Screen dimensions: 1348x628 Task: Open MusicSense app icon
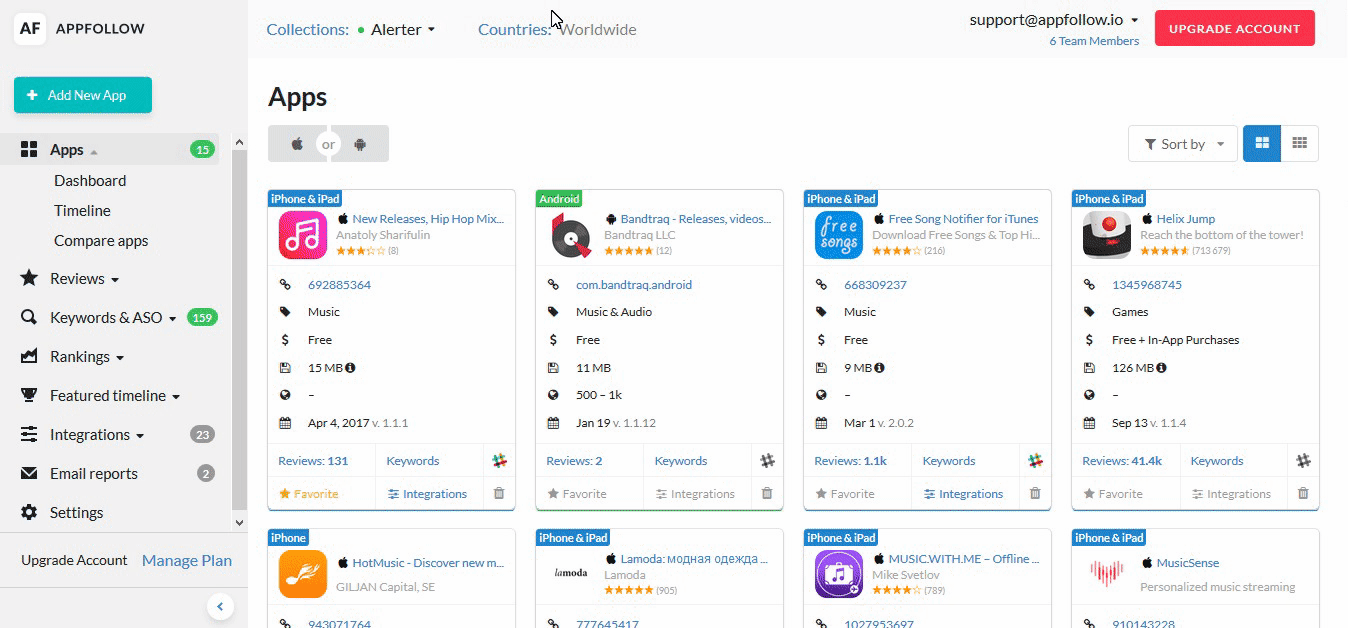pos(1107,574)
